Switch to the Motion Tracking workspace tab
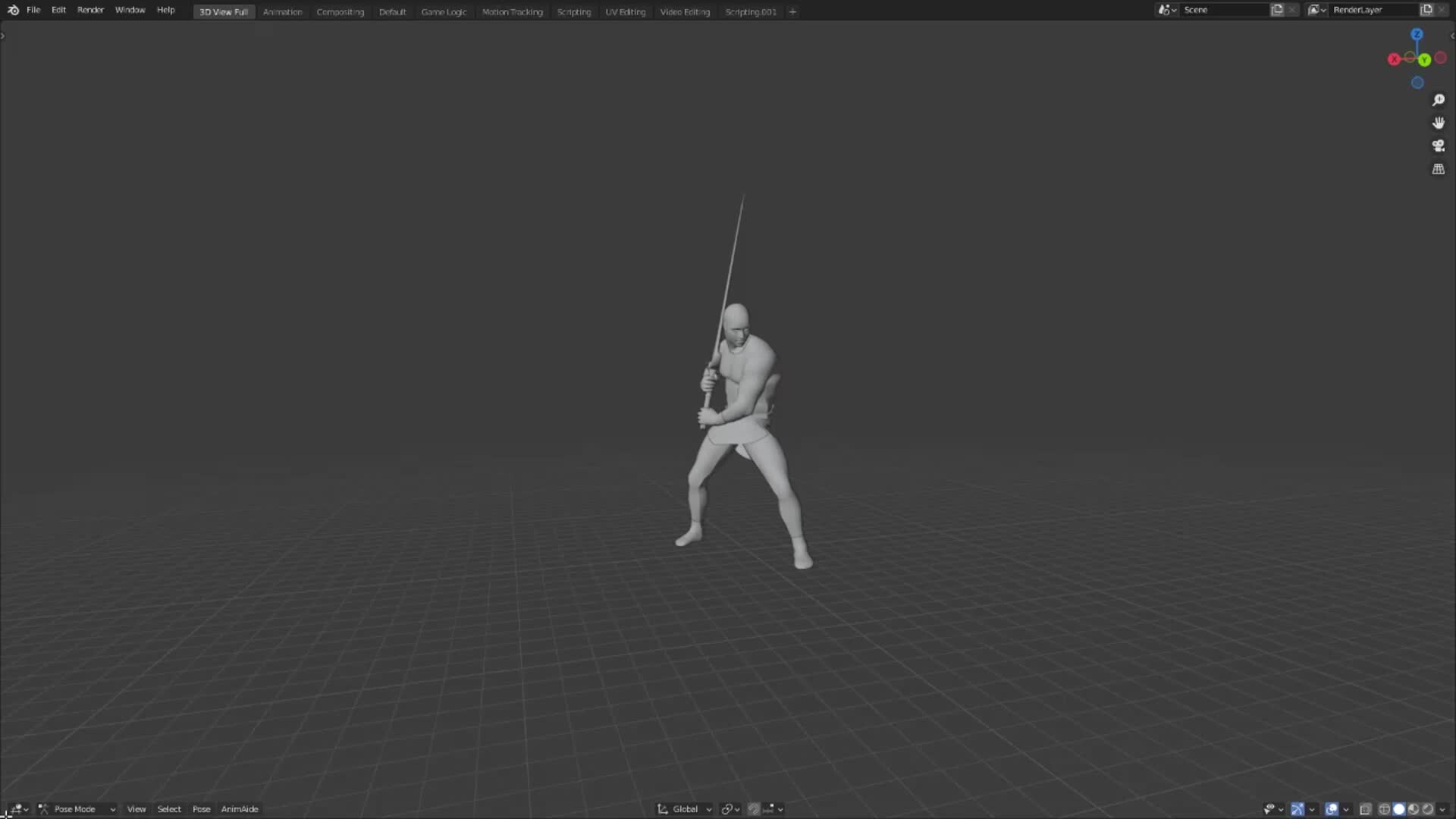This screenshot has width=1456, height=819. pyautogui.click(x=512, y=12)
